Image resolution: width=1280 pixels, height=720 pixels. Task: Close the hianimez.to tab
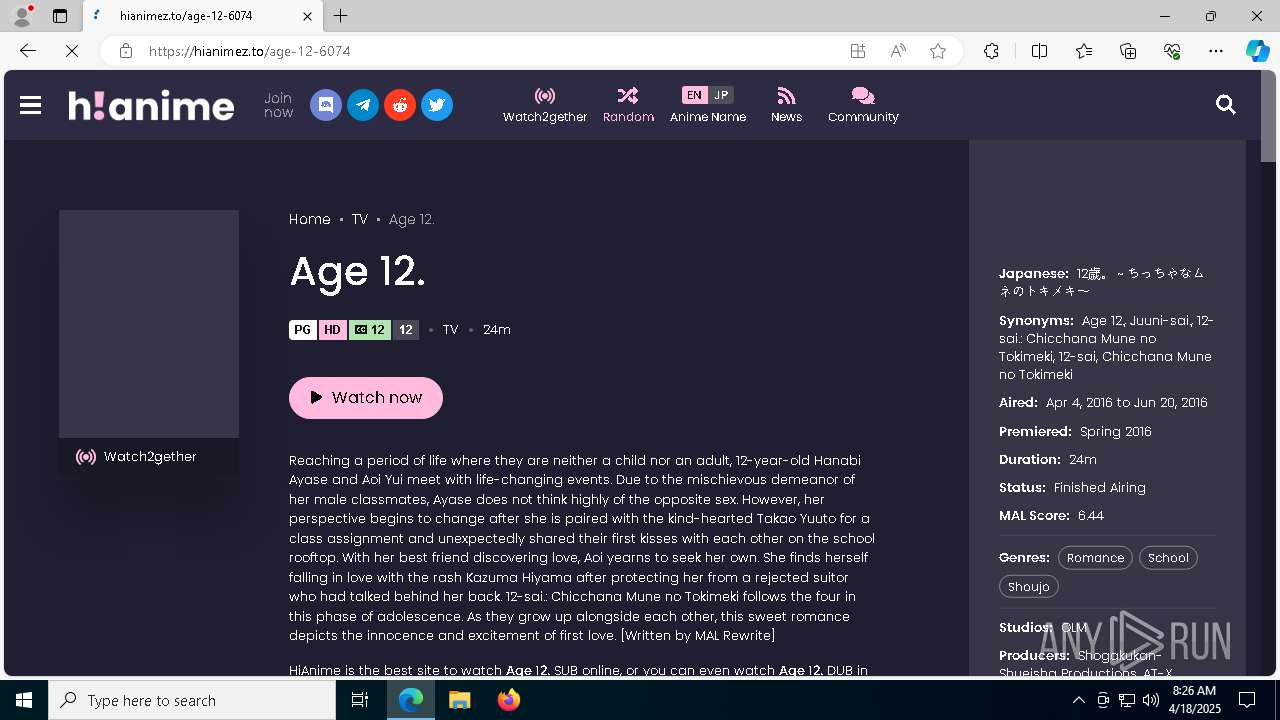307,16
